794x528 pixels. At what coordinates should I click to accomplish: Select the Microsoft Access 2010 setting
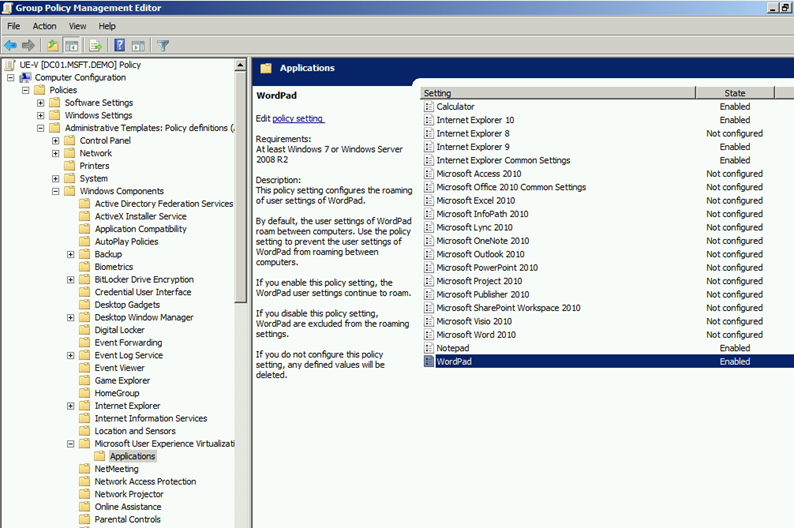click(x=479, y=174)
